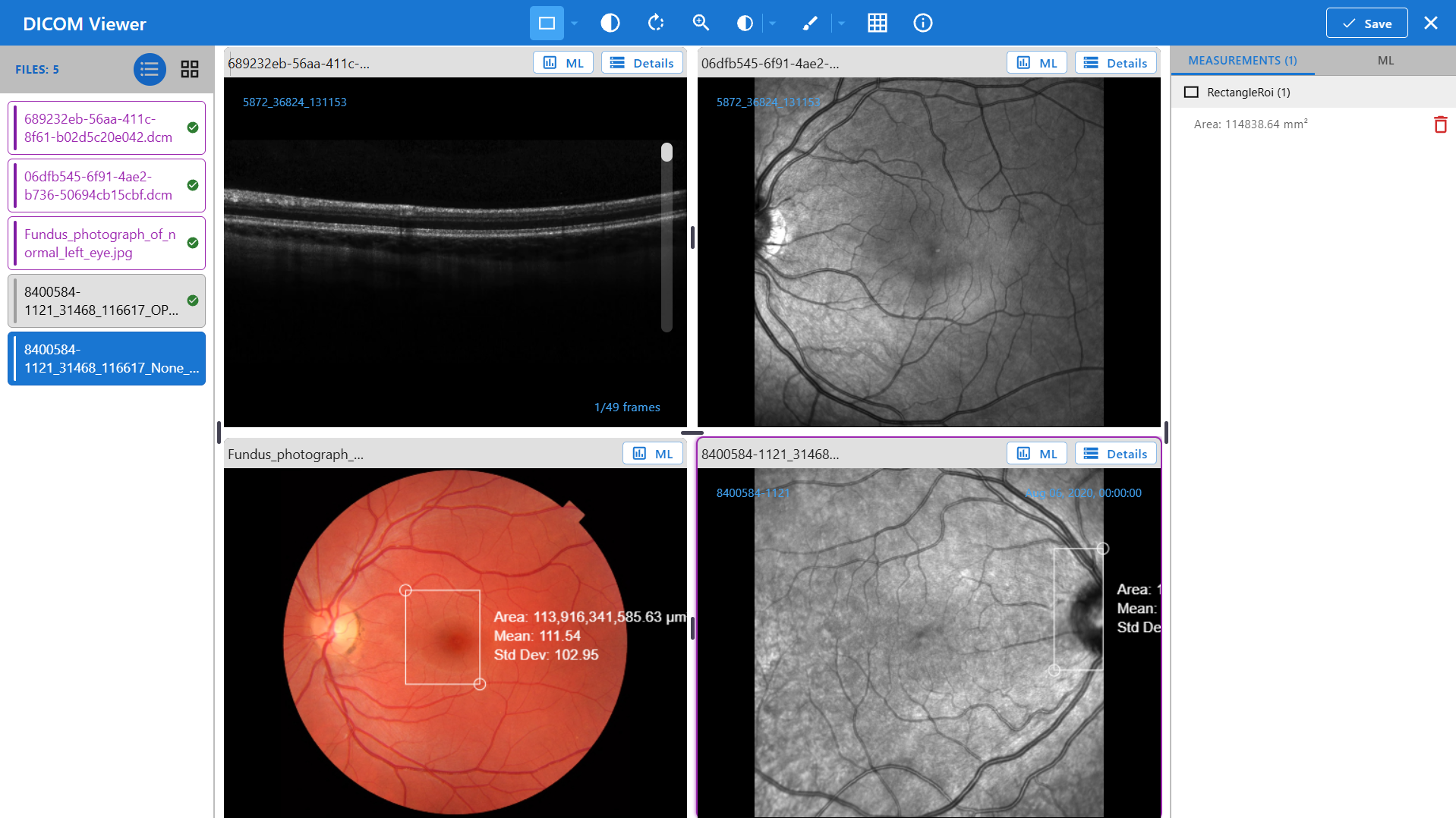
Task: Delete the Area 114838.64 mm² measurement
Action: pos(1440,124)
